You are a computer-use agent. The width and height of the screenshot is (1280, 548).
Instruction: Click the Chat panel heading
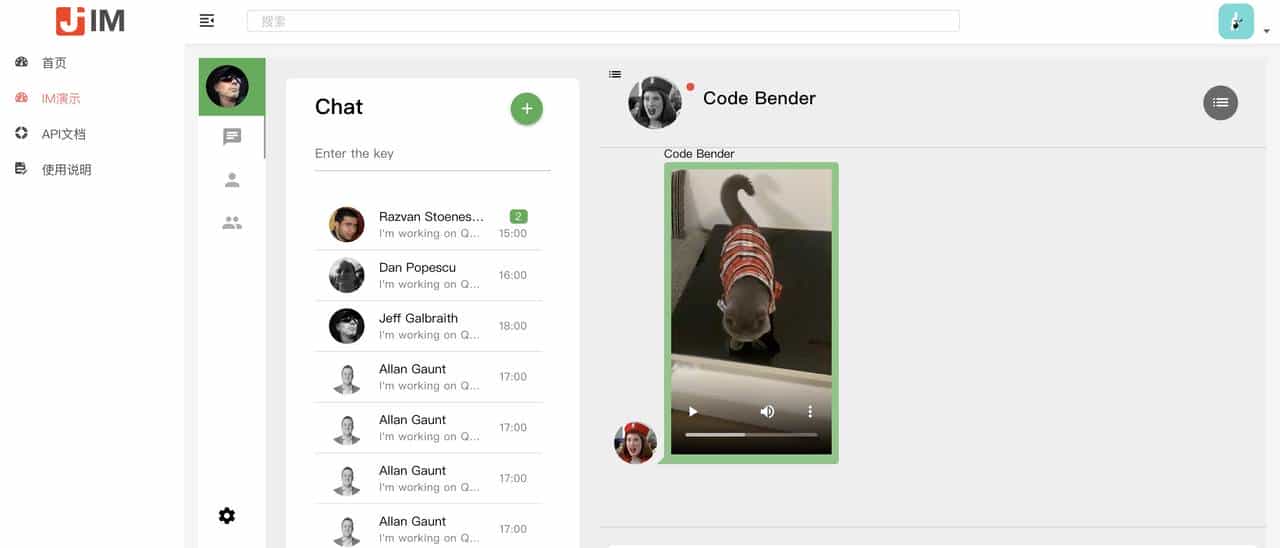pyautogui.click(x=339, y=107)
